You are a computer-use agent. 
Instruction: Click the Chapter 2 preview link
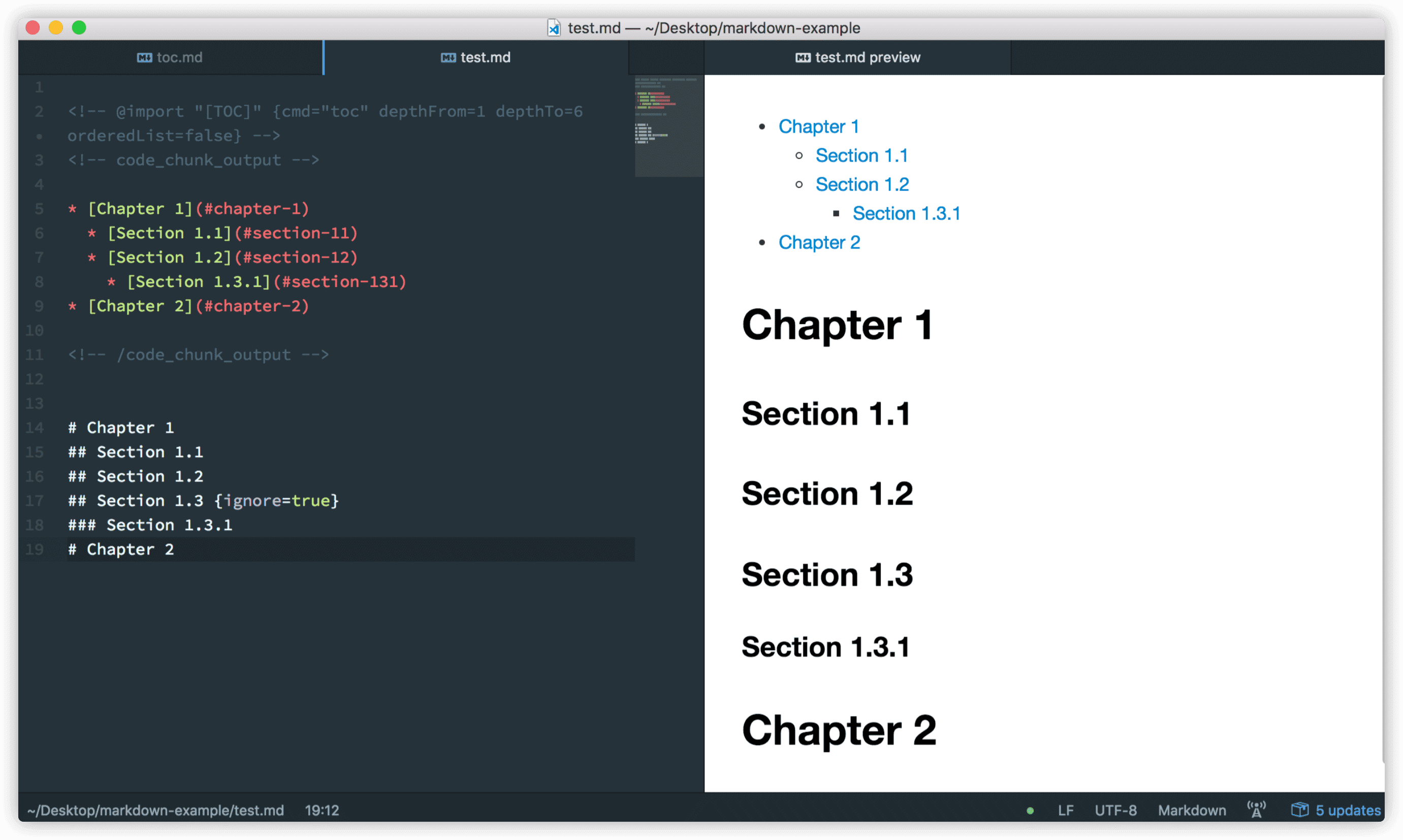819,242
